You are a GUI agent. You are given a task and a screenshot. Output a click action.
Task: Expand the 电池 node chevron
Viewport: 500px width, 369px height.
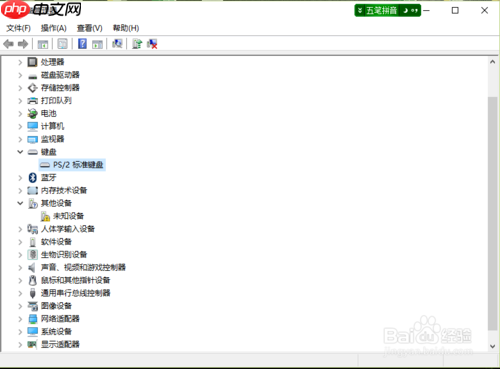coord(20,114)
